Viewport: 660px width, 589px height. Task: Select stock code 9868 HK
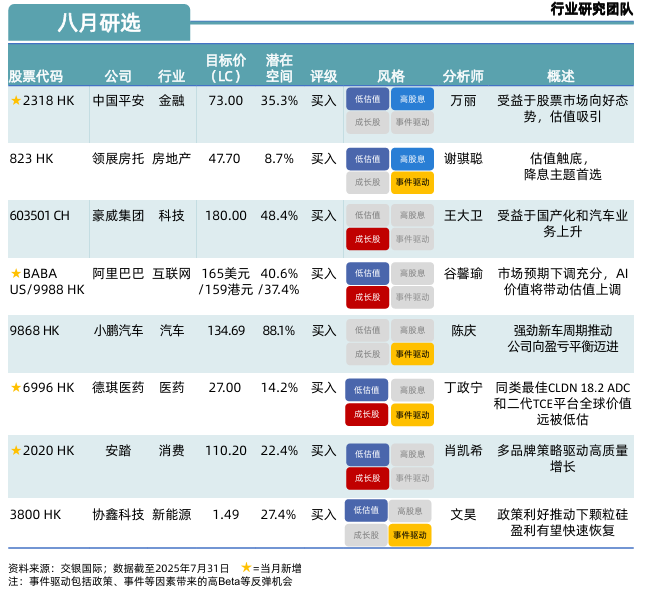click(35, 330)
